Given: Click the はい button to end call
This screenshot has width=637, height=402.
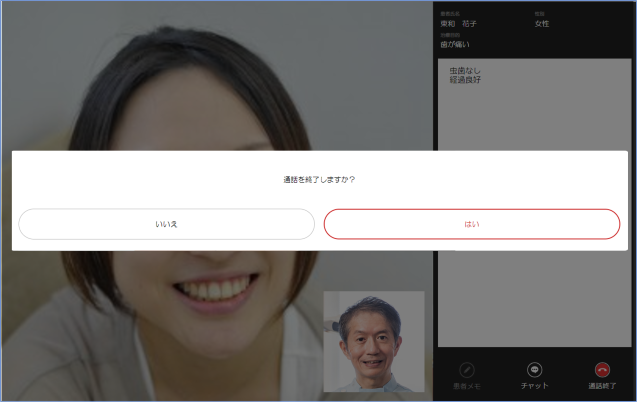Looking at the screenshot, I should [x=471, y=224].
